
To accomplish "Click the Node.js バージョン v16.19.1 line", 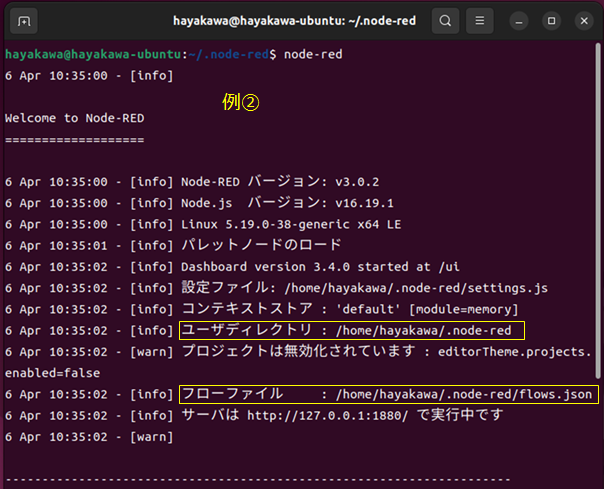I will (x=280, y=203).
